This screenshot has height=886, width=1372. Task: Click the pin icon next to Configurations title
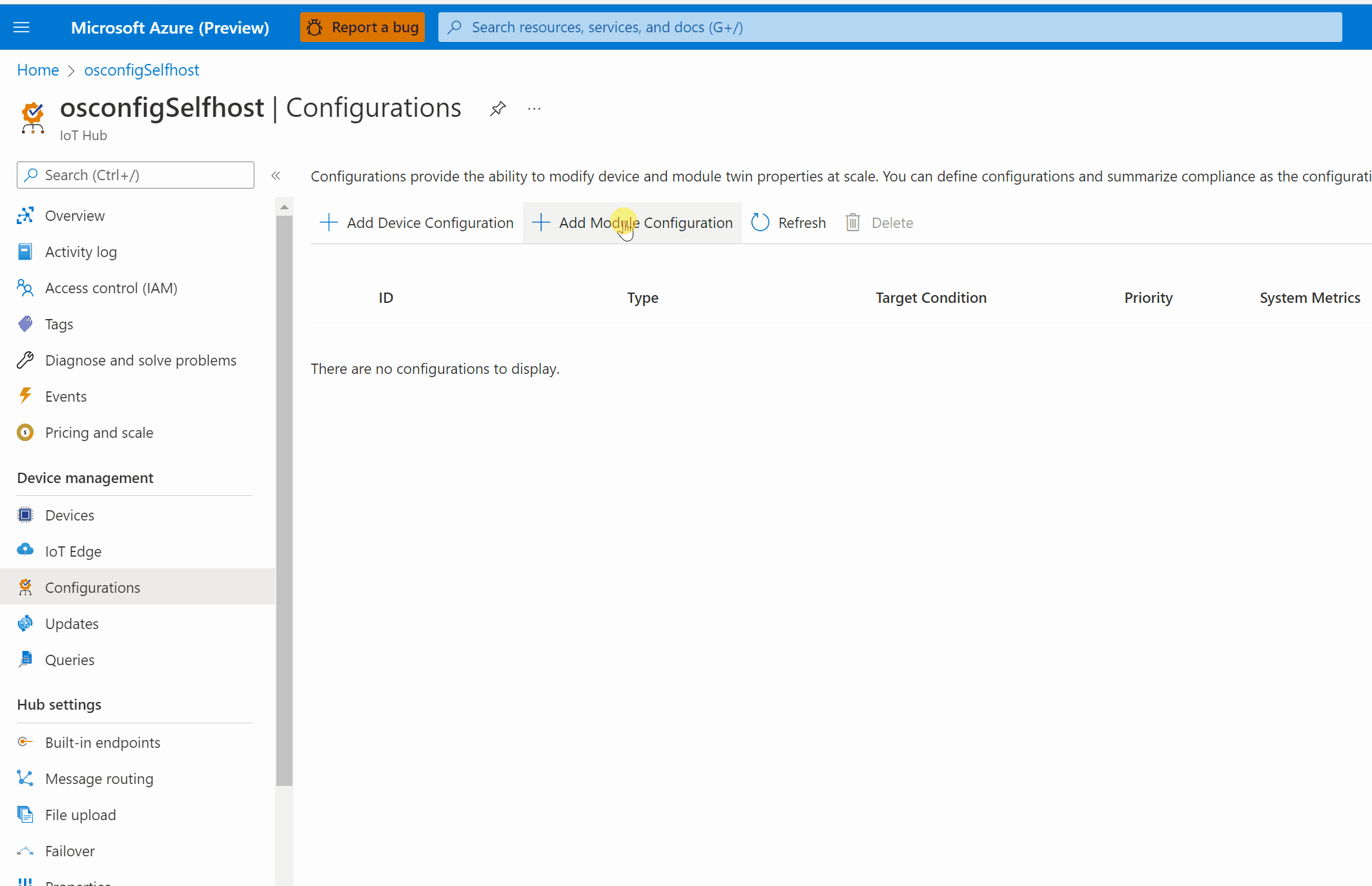pyautogui.click(x=498, y=108)
